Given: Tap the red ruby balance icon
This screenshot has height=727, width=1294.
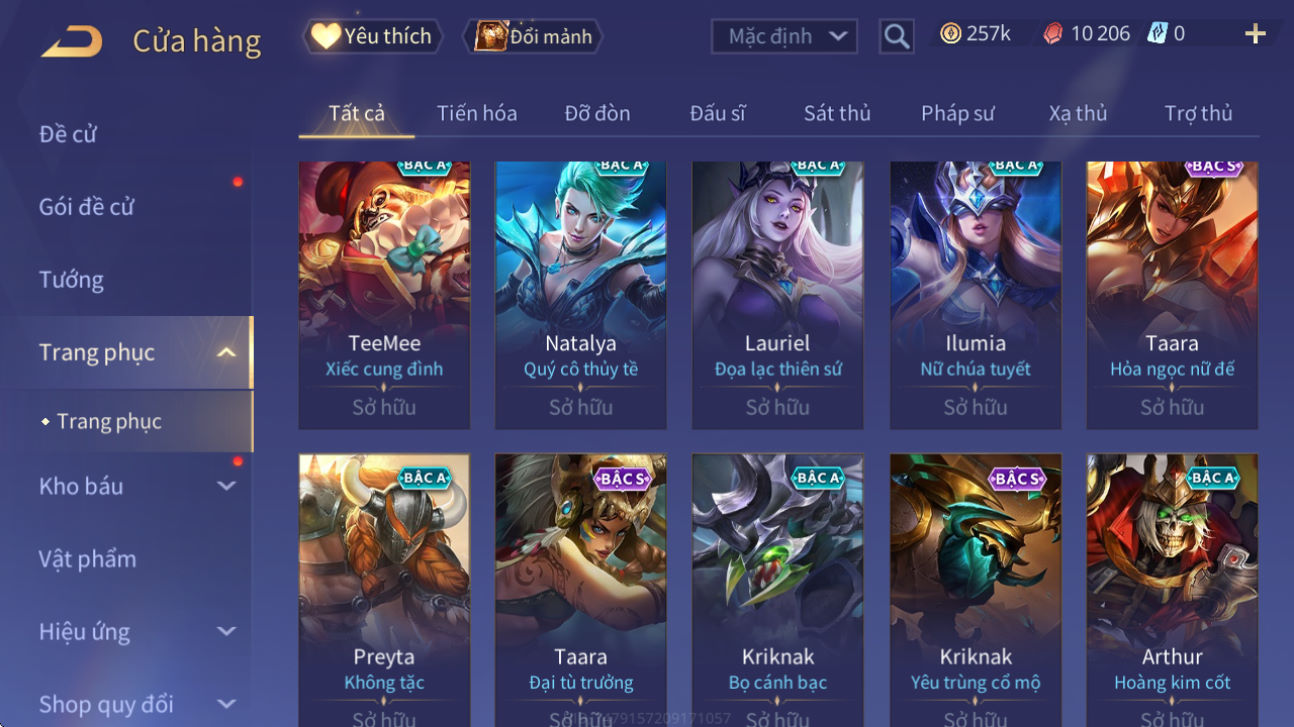Looking at the screenshot, I should [x=1053, y=34].
